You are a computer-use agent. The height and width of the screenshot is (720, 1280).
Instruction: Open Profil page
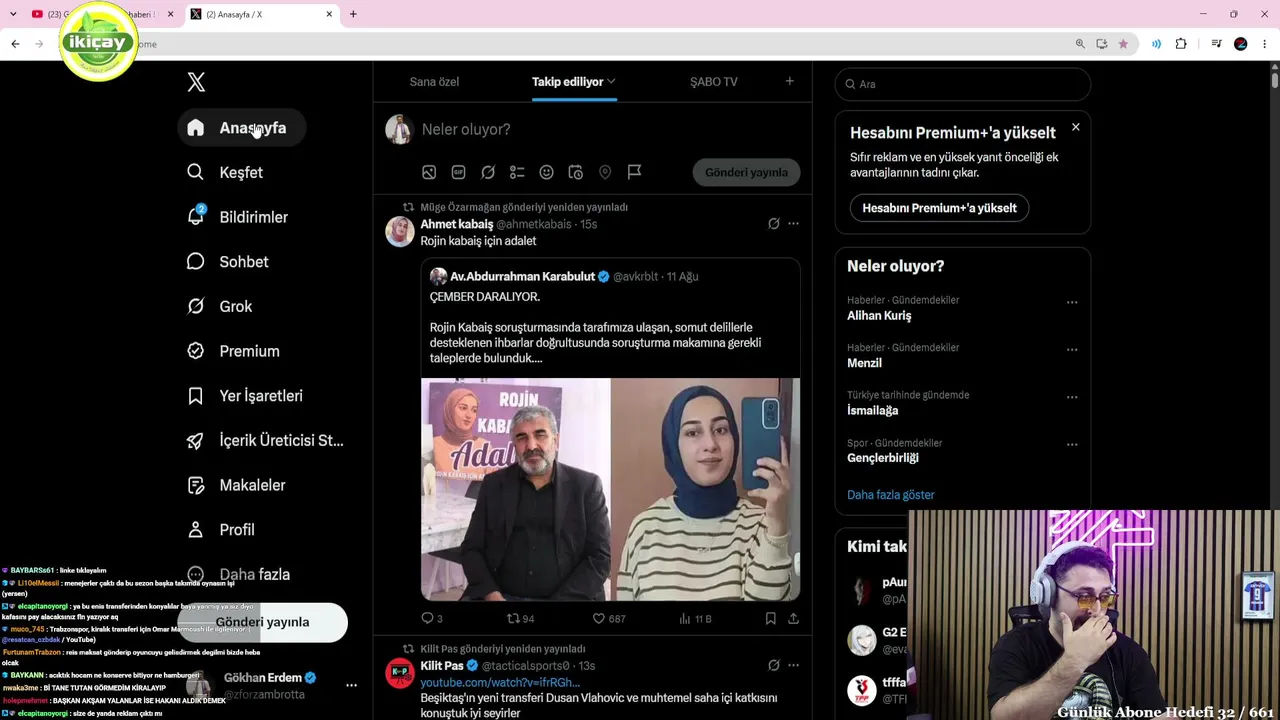pos(223,530)
